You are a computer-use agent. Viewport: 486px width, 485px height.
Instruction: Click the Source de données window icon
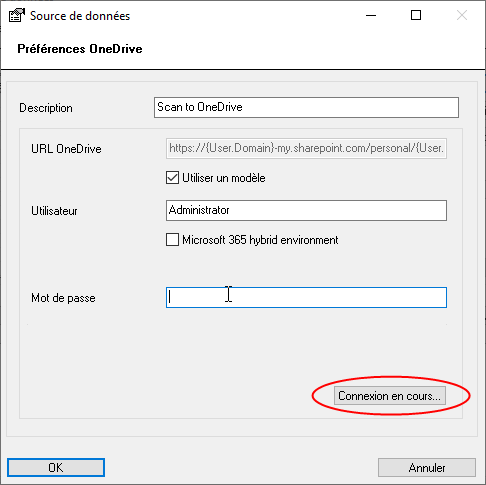pyautogui.click(x=17, y=15)
